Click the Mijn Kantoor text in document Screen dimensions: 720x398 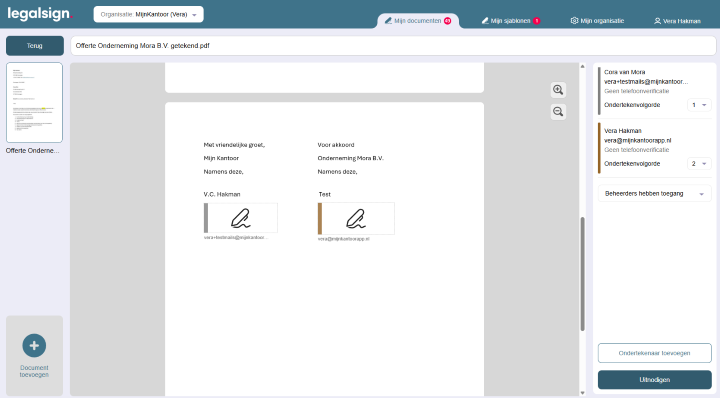click(221, 158)
